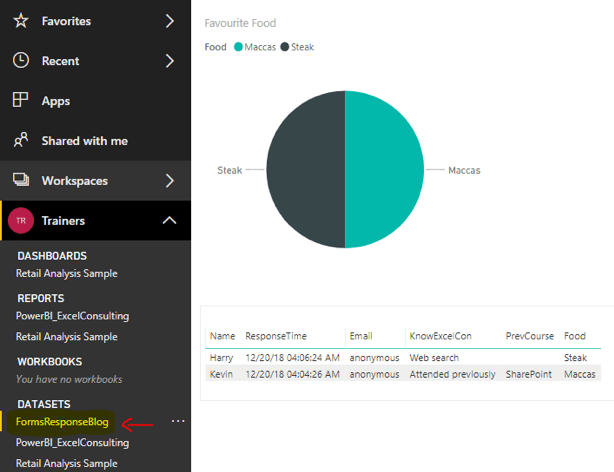Expand the Favorites flyout chevron
The height and width of the screenshot is (472, 614).
point(170,21)
